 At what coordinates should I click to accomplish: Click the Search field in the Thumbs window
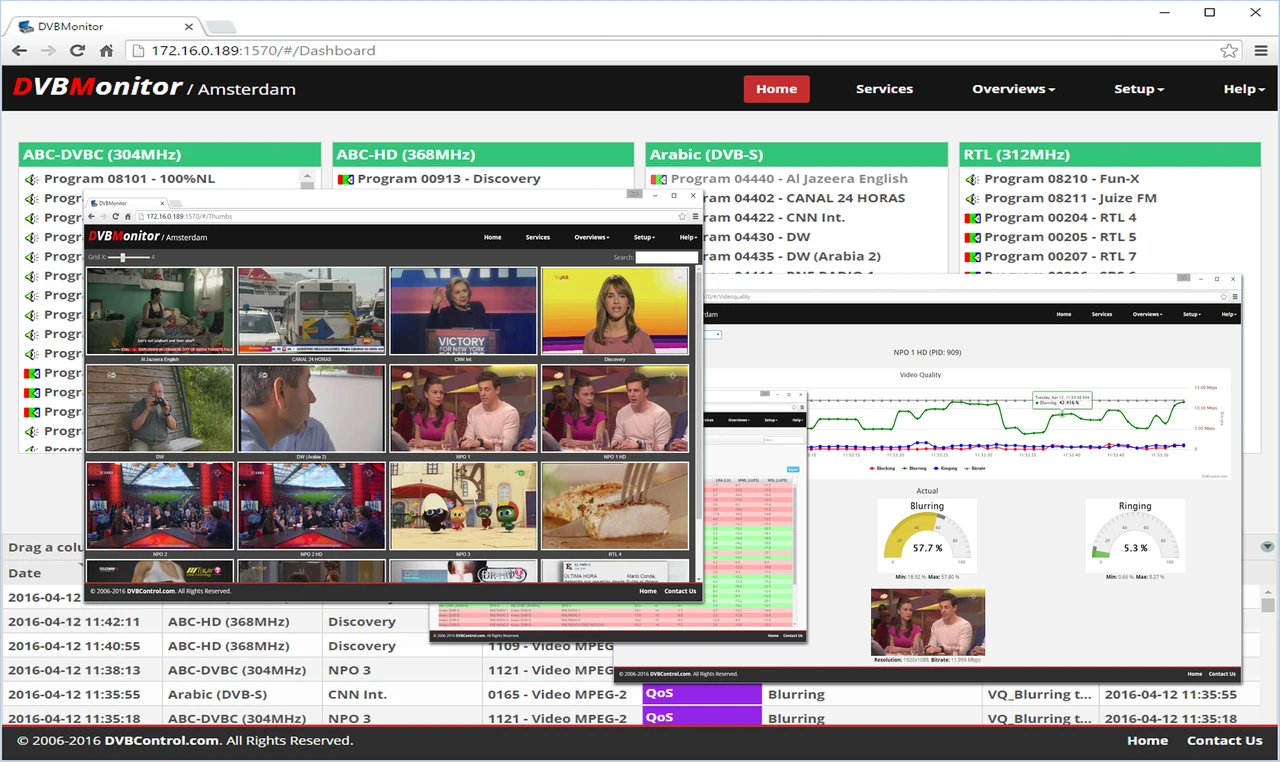(667, 258)
